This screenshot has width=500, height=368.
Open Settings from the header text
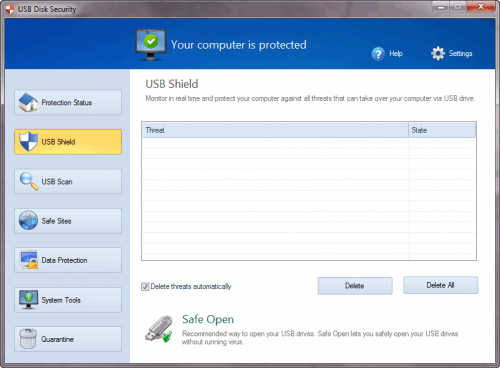[460, 53]
